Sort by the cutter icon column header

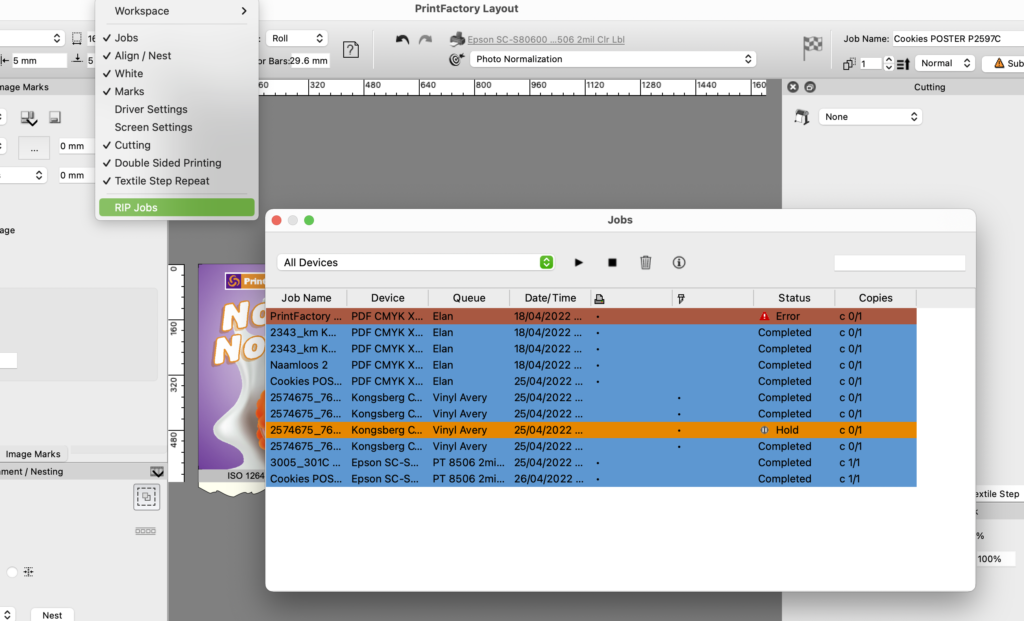coord(680,298)
